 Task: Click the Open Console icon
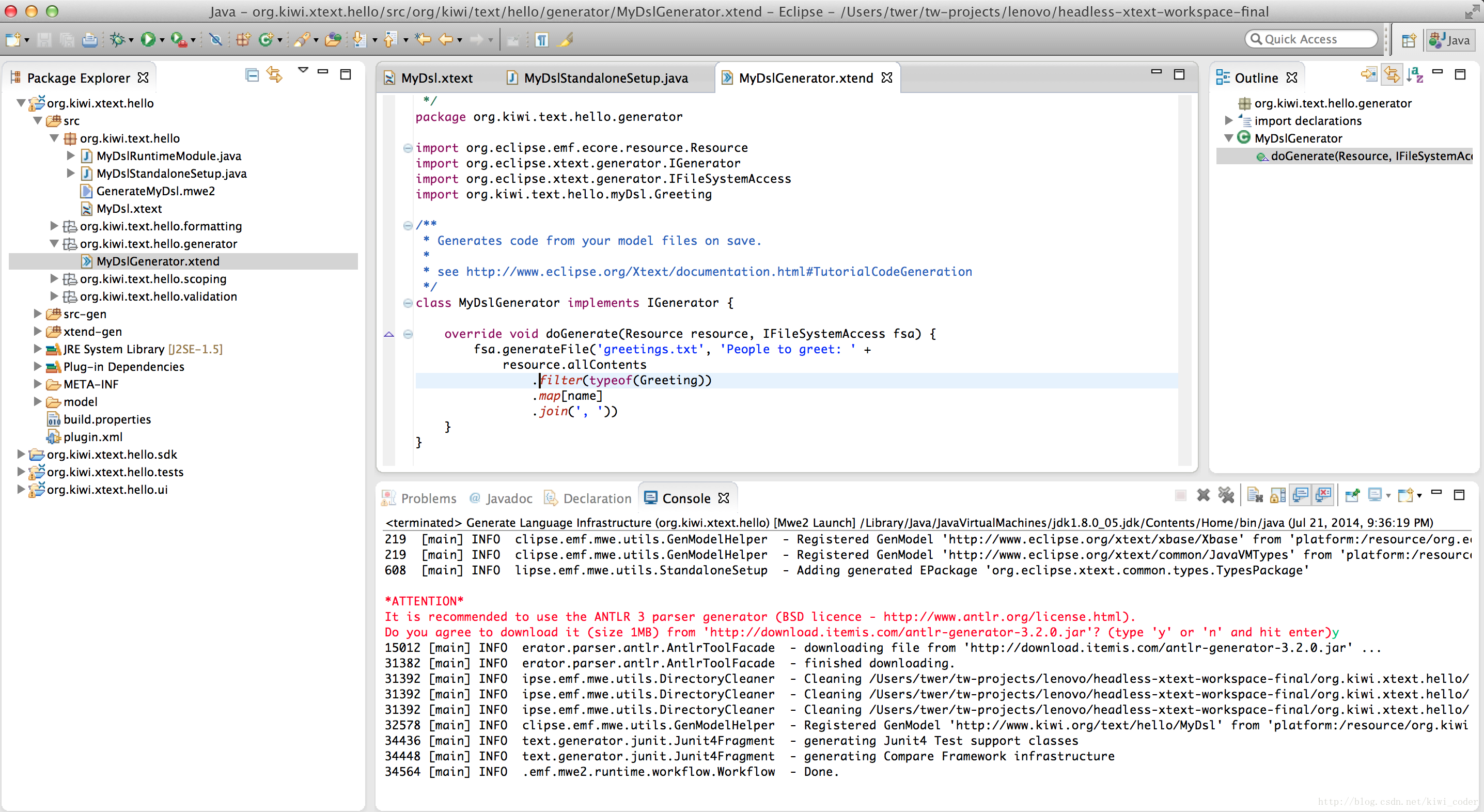[1405, 495]
